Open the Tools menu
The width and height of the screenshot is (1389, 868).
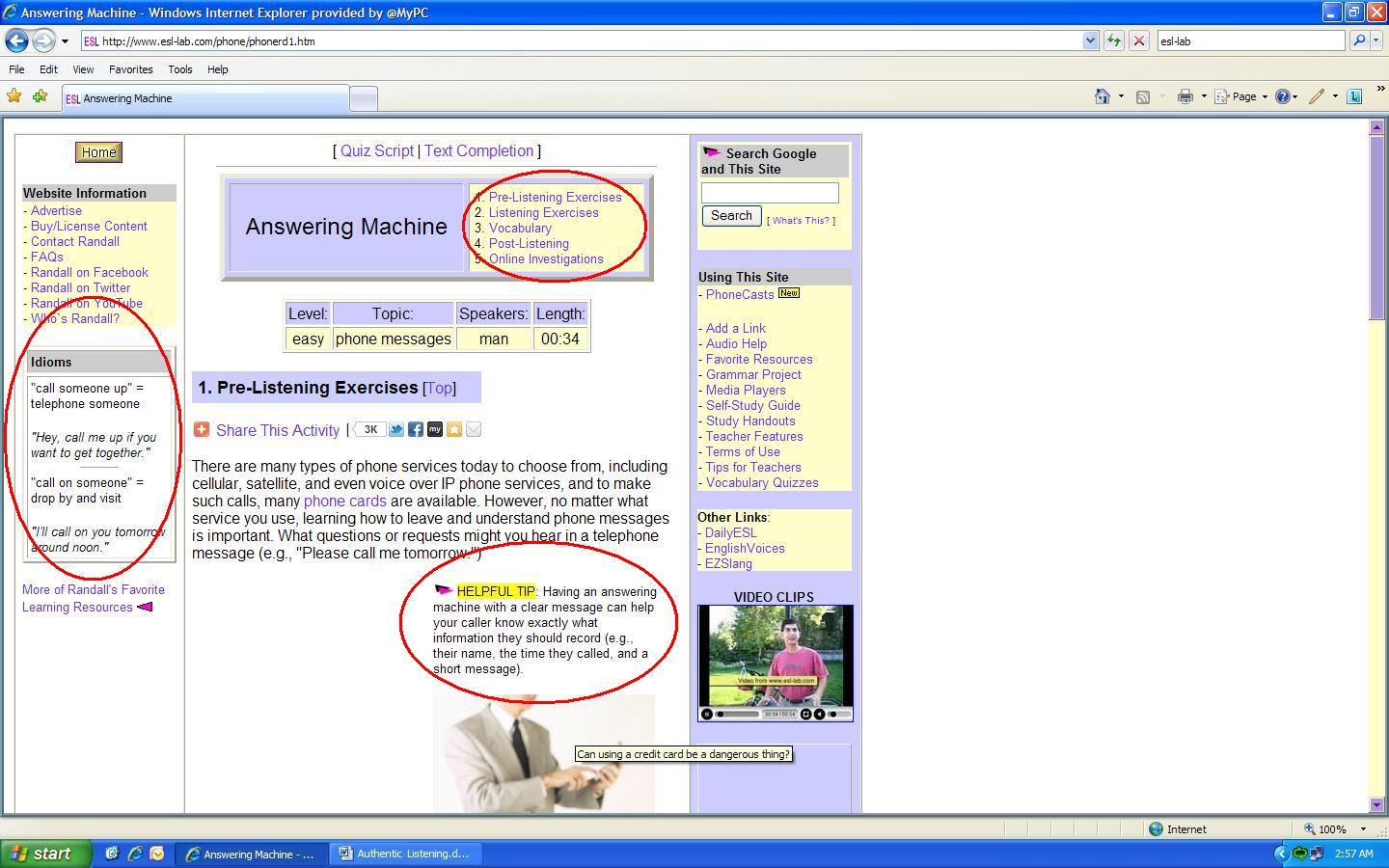coord(179,69)
